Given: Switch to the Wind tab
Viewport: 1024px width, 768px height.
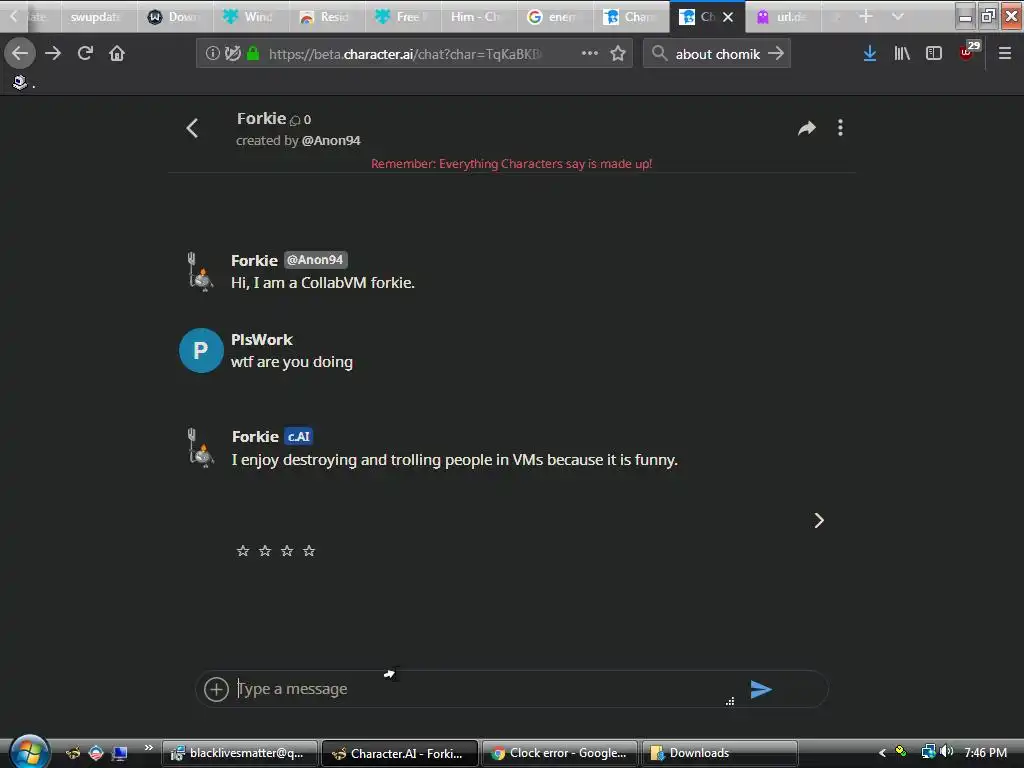Looking at the screenshot, I should (x=249, y=16).
